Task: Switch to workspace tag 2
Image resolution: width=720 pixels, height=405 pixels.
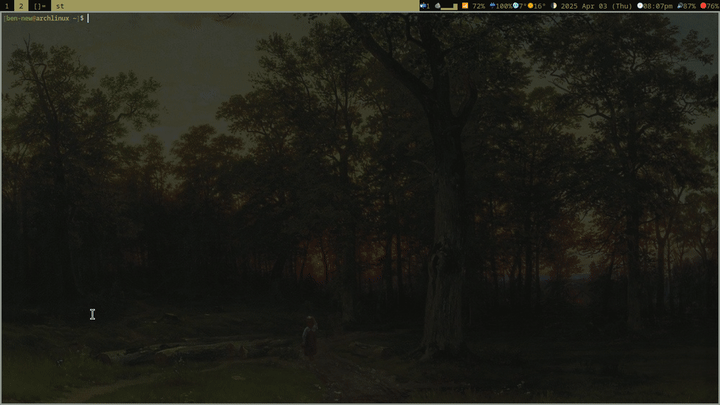Action: (x=20, y=6)
